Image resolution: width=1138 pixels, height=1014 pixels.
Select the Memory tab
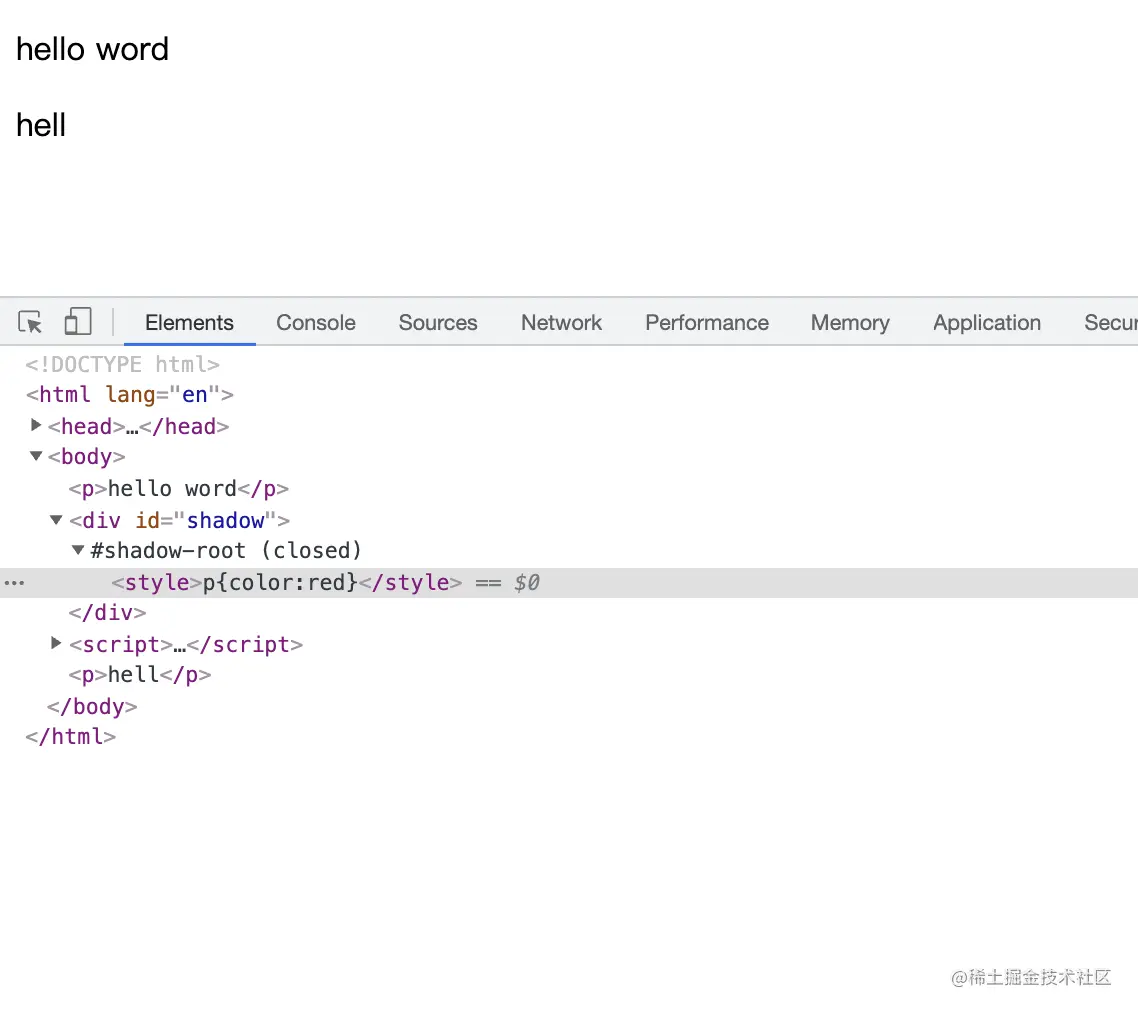[850, 322]
